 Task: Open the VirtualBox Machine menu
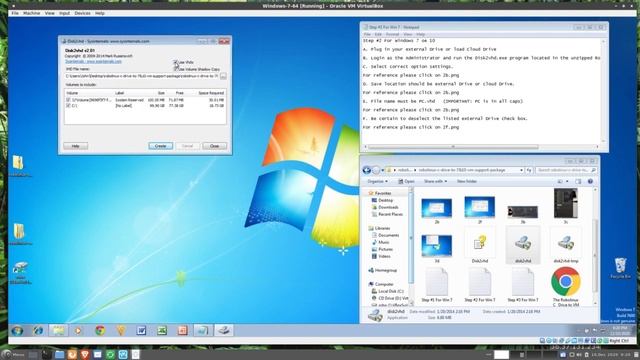coord(31,13)
